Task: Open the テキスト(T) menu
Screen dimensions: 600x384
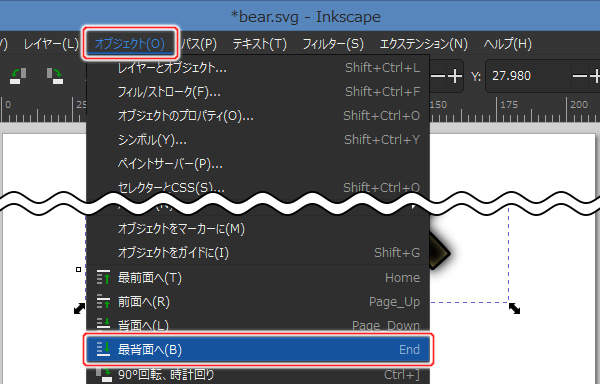Action: tap(259, 44)
